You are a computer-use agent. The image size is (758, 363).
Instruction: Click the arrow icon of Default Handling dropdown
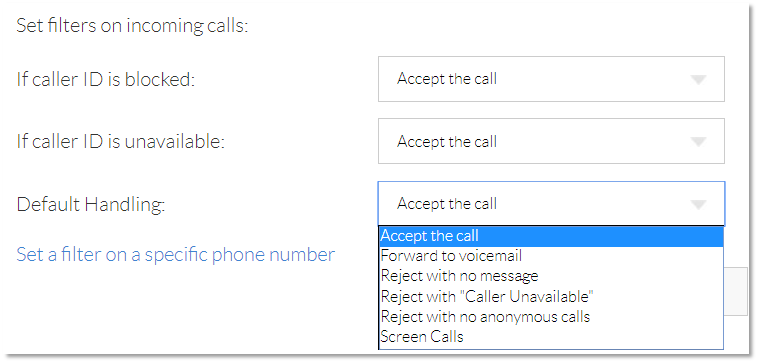[x=699, y=204]
